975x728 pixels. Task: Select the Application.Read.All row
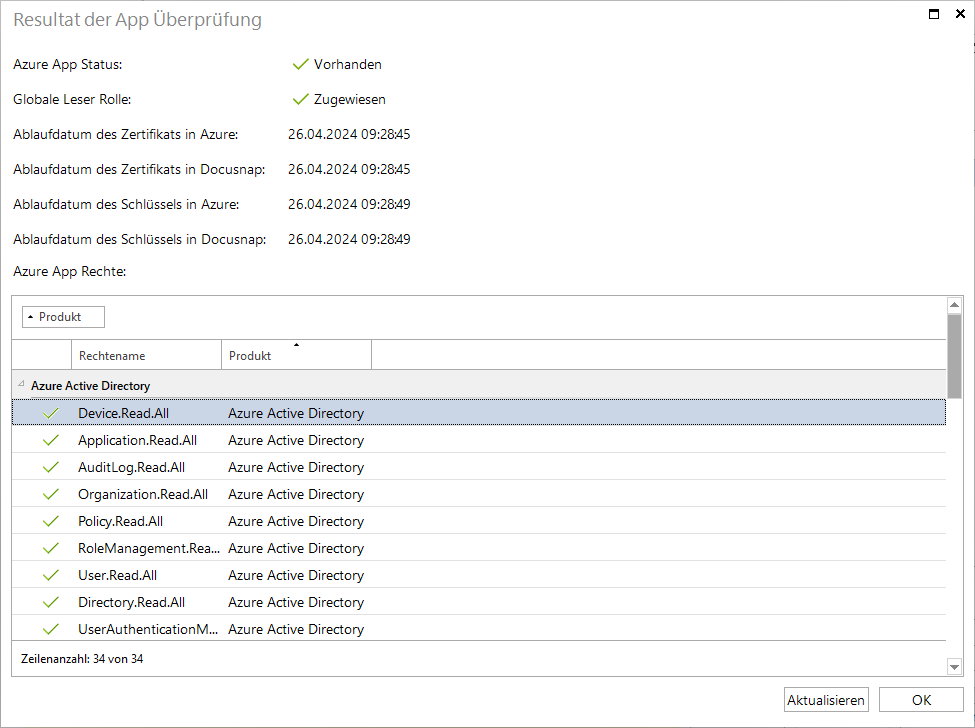479,440
